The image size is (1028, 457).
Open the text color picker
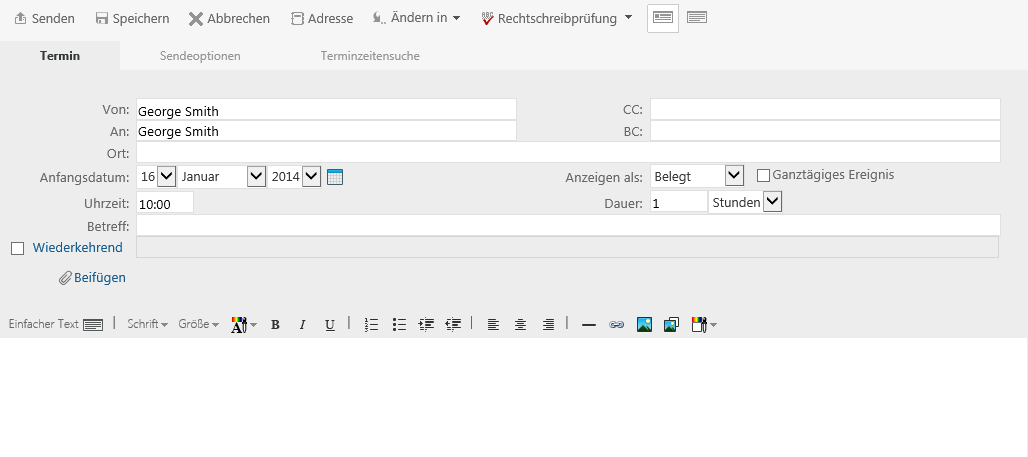[243, 324]
